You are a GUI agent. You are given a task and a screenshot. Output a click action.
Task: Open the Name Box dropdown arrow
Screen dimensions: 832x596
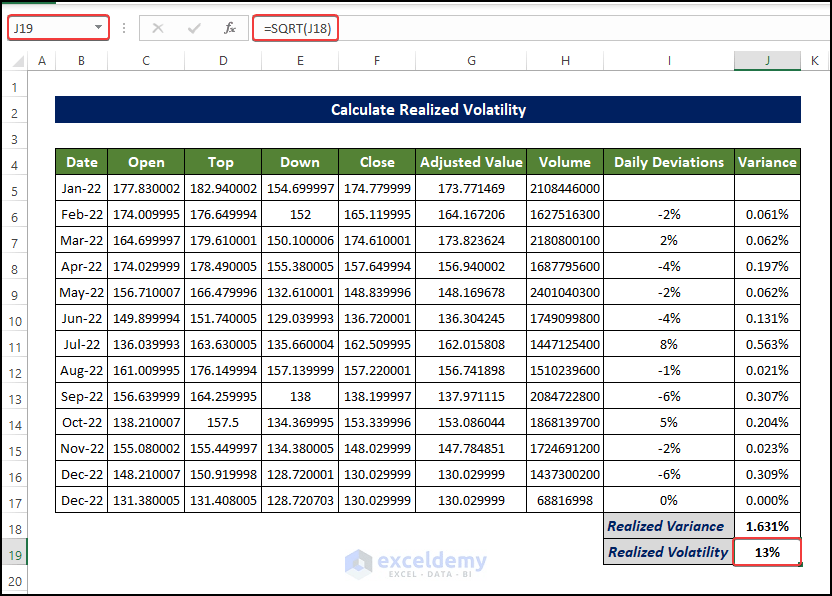(97, 28)
